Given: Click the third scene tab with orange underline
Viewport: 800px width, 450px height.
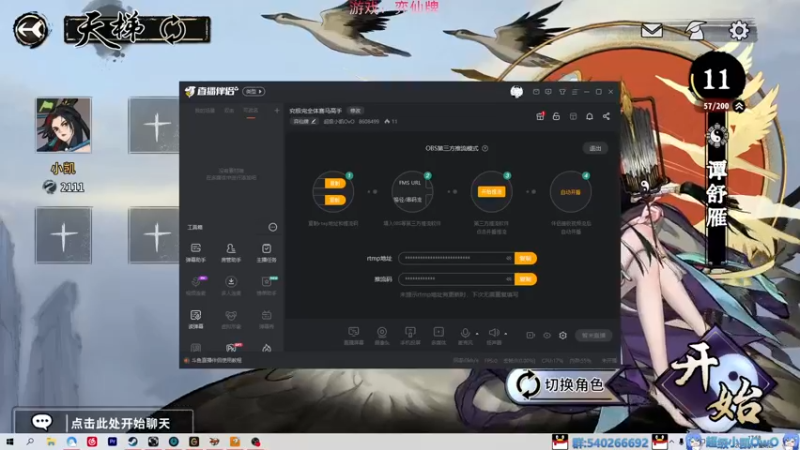Looking at the screenshot, I should coord(251,111).
